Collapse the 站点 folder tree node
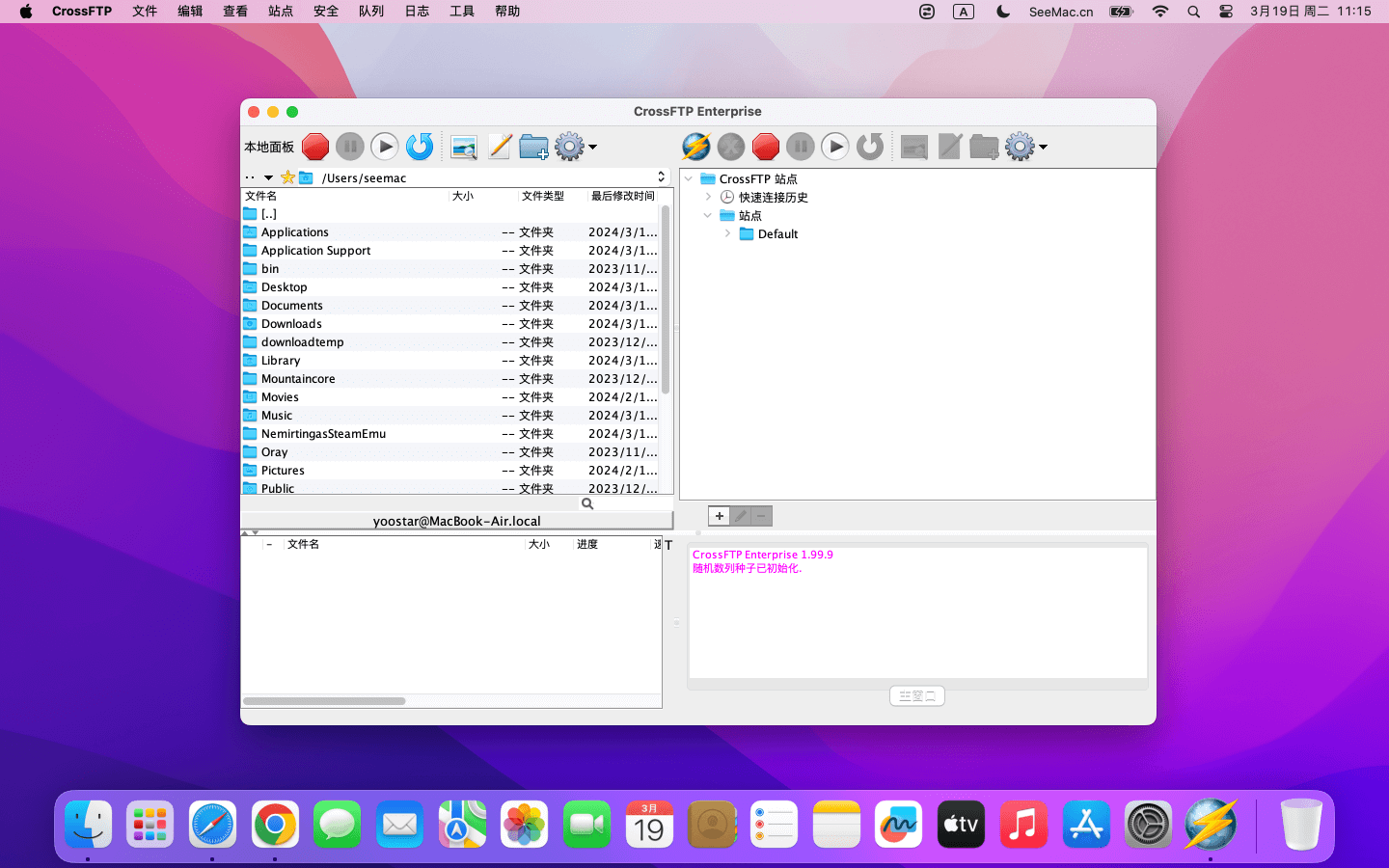This screenshot has height=868, width=1389. tap(708, 215)
